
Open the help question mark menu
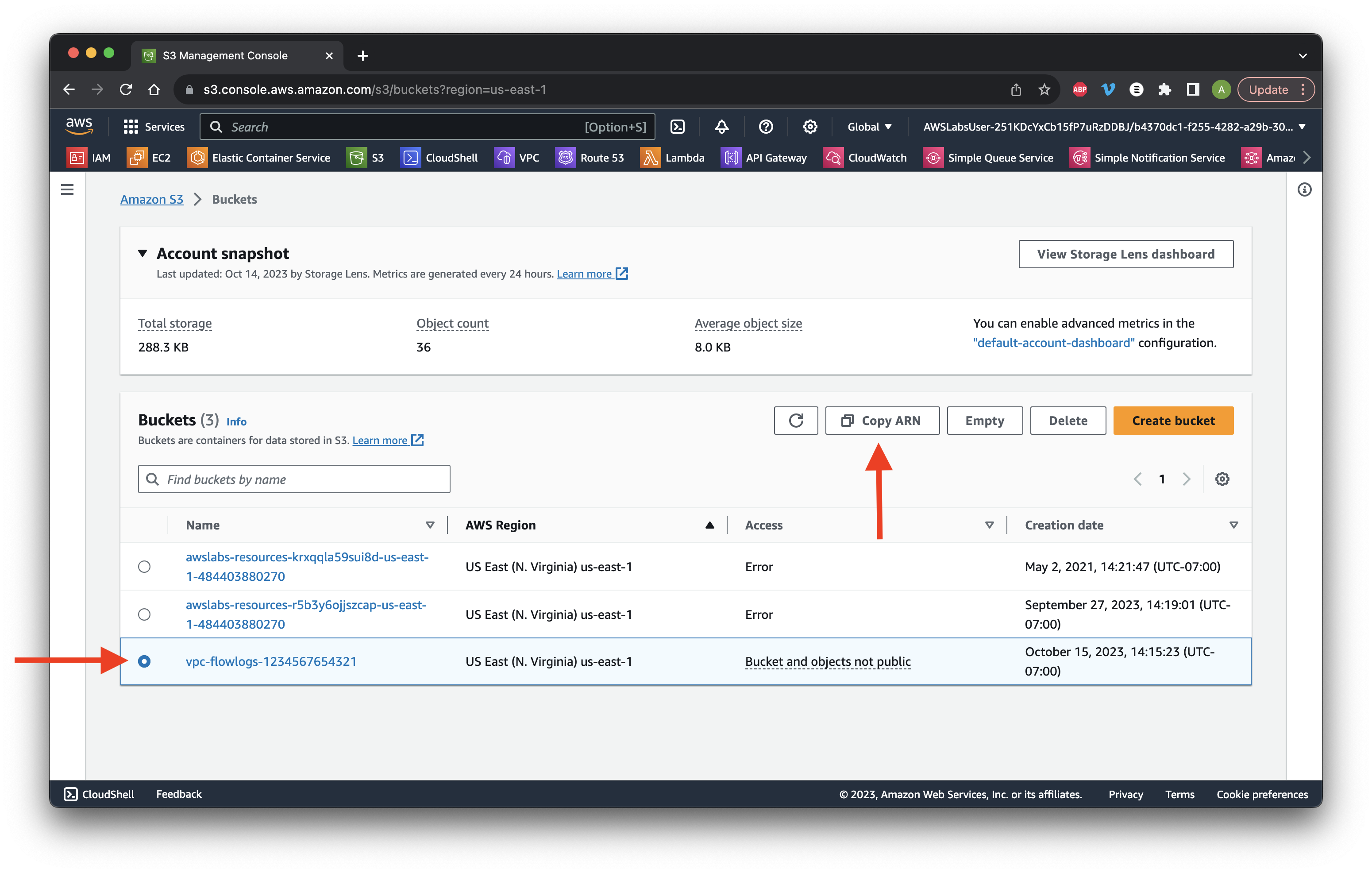click(766, 127)
